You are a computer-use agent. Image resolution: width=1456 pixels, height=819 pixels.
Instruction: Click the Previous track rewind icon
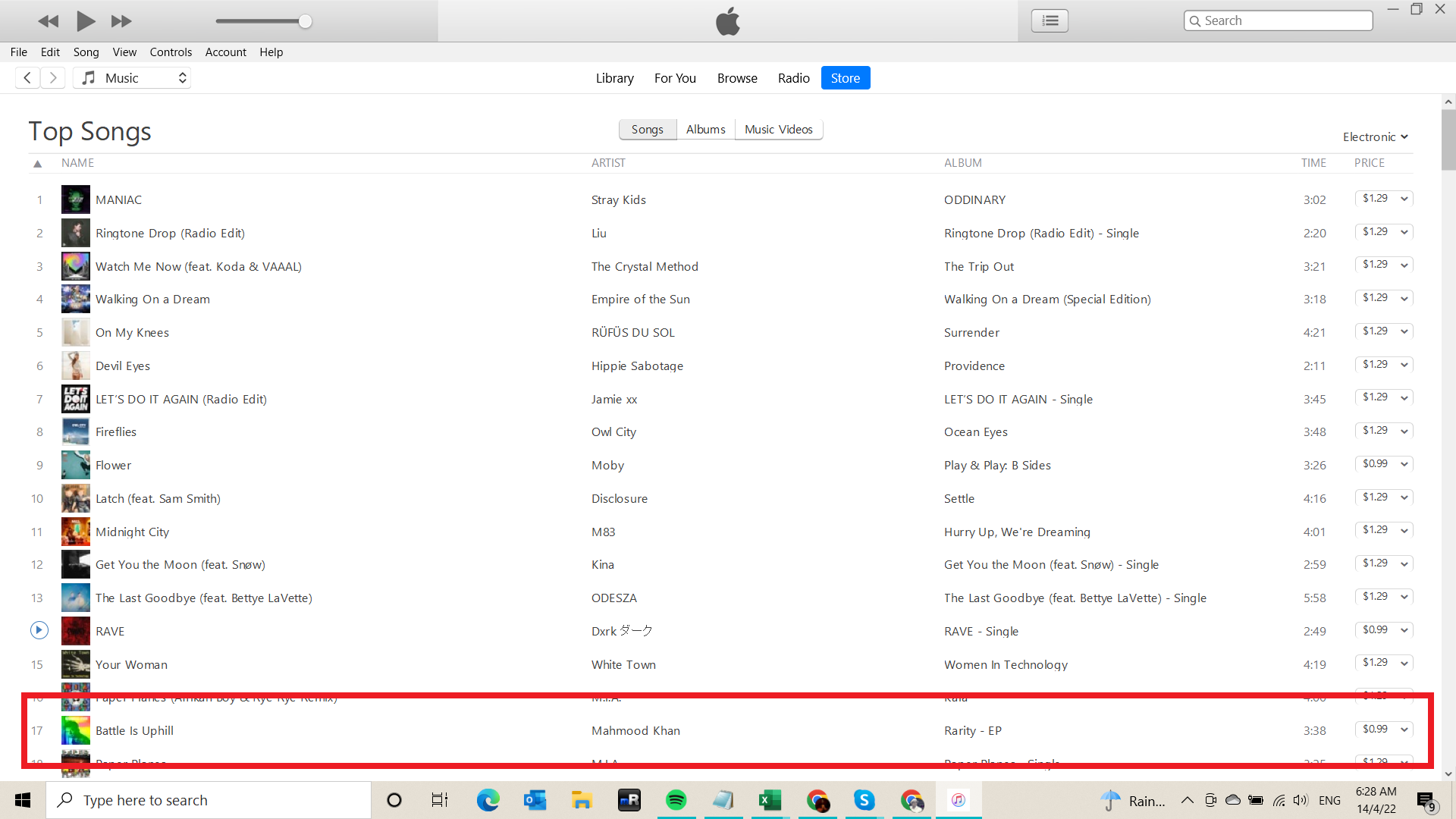(49, 21)
